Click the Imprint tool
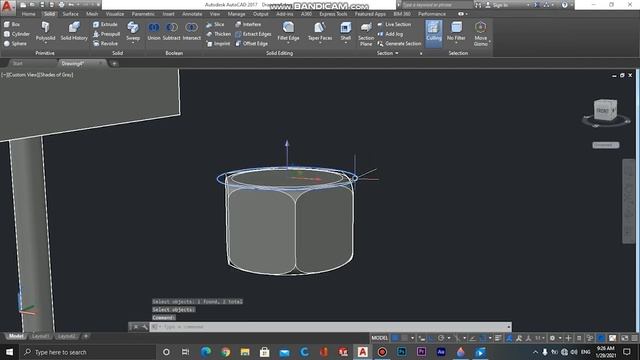The height and width of the screenshot is (360, 640). 218,43
